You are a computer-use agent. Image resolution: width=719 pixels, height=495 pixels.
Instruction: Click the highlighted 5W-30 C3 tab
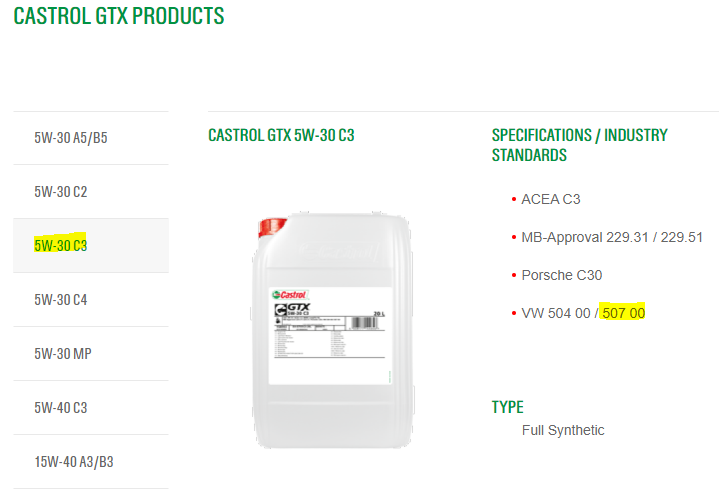[x=91, y=245]
